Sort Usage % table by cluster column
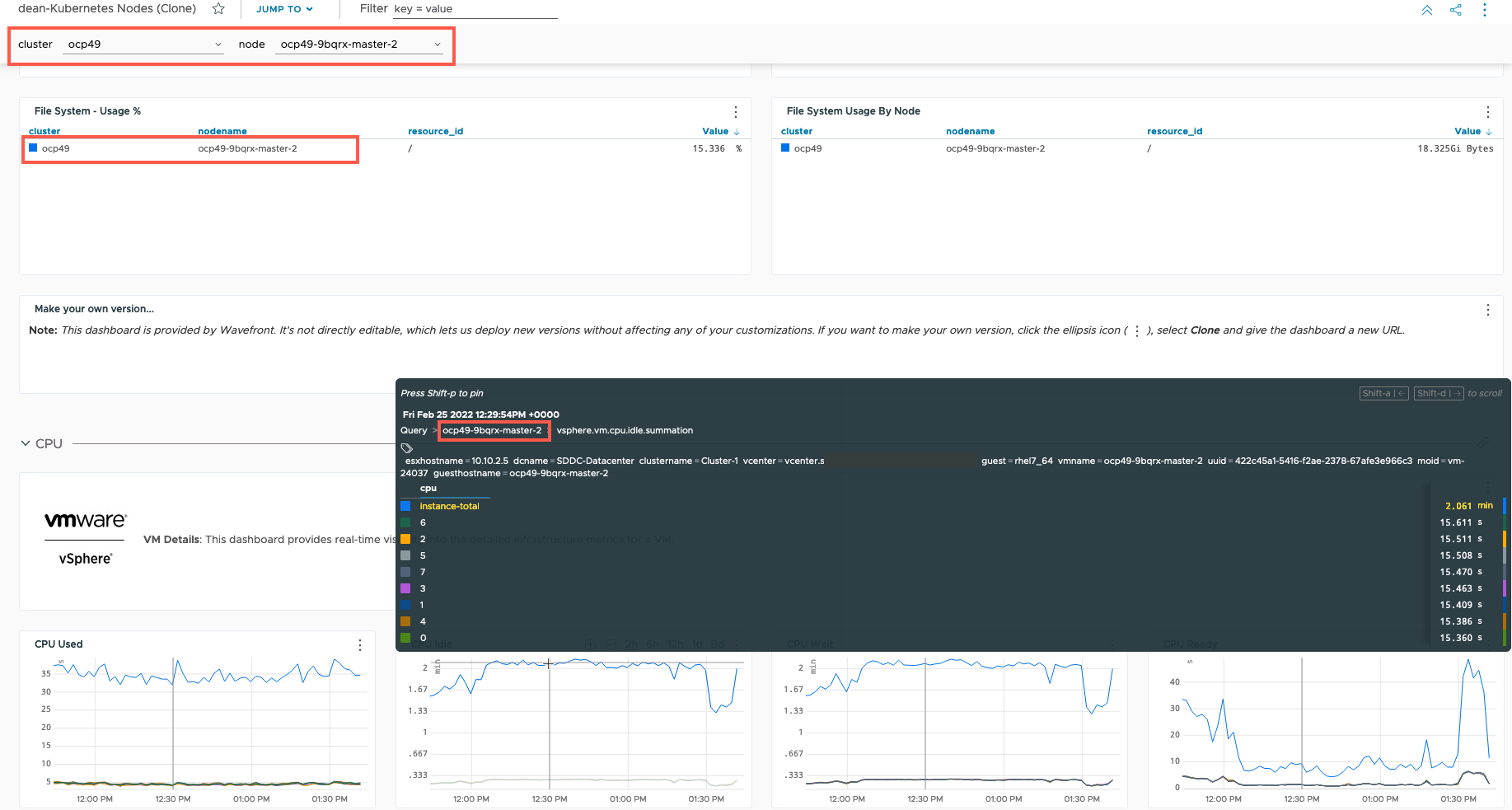 (x=44, y=131)
